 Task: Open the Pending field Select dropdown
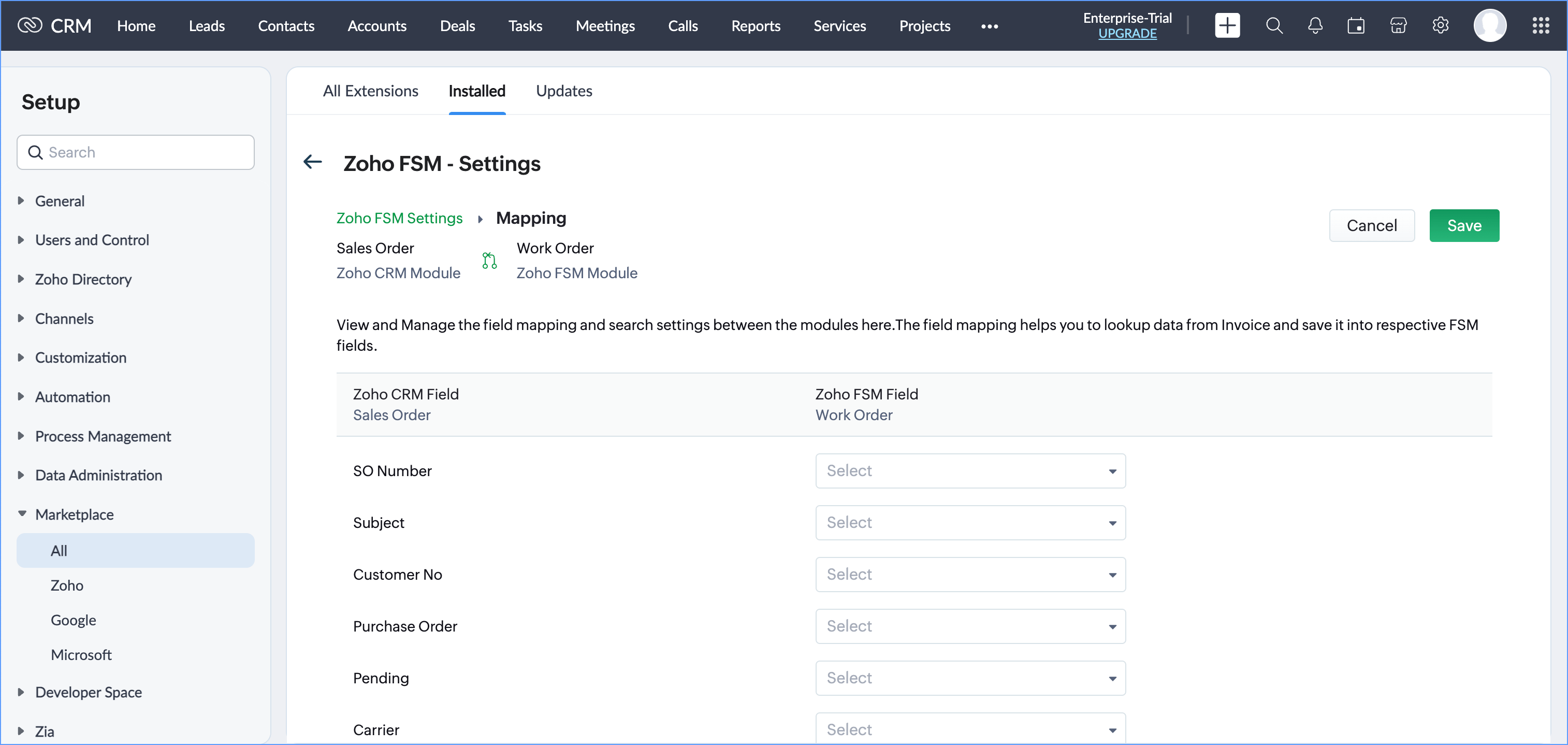coord(970,677)
